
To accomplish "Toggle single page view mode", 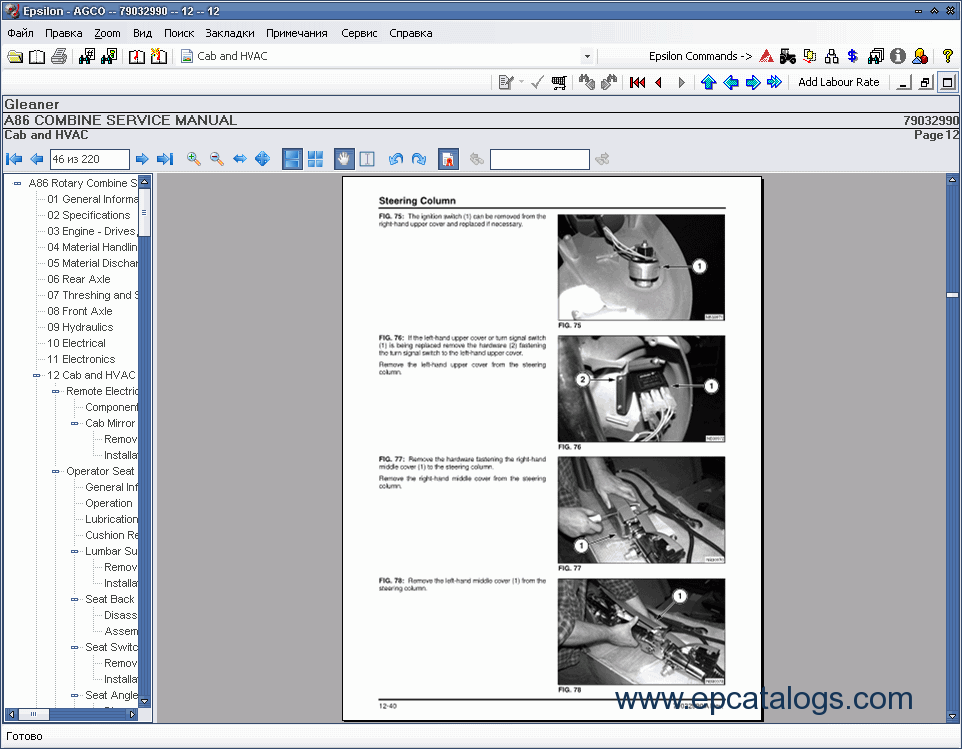I will [292, 159].
